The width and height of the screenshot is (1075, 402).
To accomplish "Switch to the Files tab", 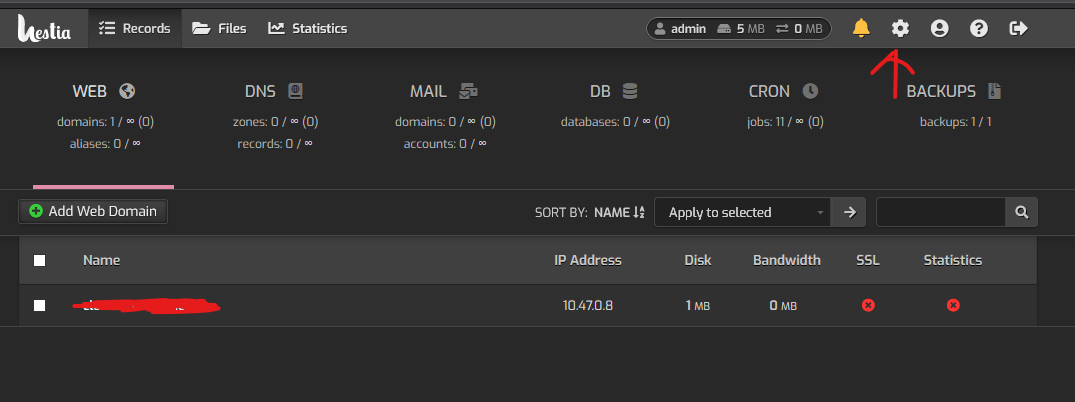I will tap(219, 28).
